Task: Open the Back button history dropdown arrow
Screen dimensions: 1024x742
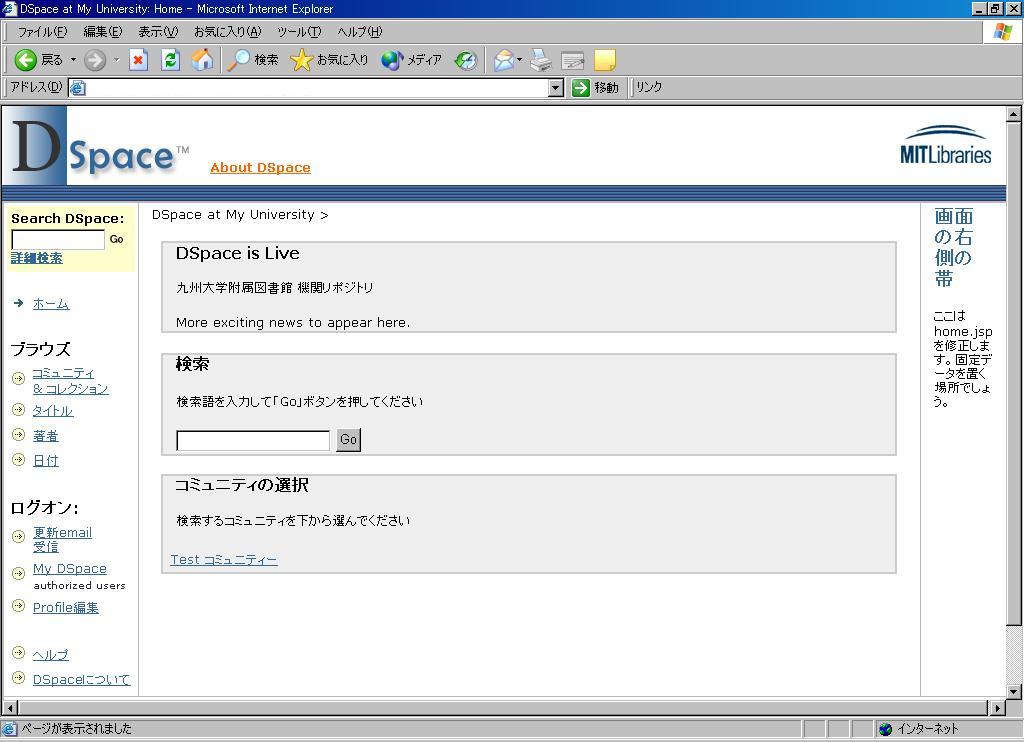Action: pos(73,60)
